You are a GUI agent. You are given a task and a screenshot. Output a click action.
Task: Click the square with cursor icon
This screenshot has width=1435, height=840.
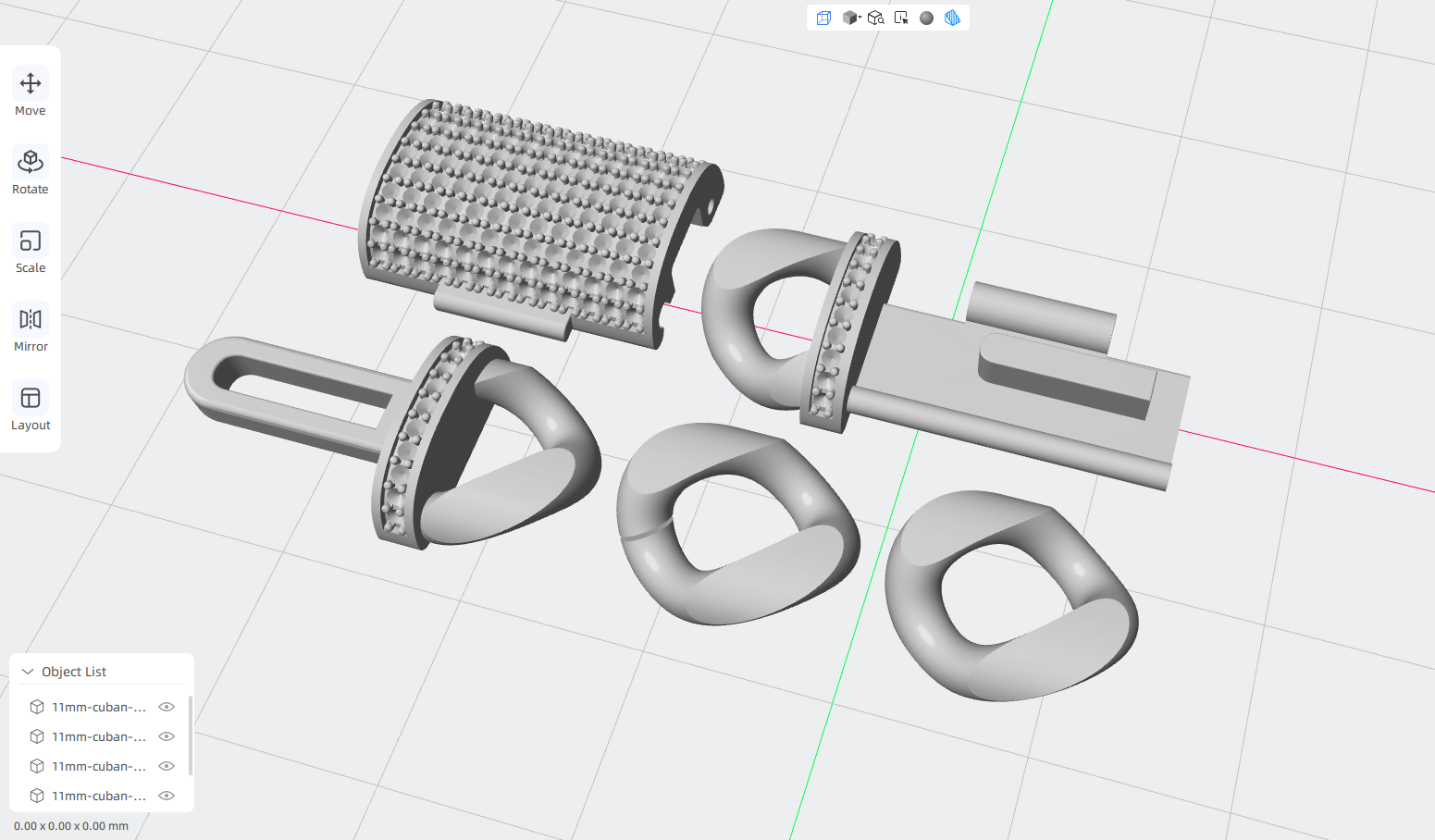(x=901, y=18)
